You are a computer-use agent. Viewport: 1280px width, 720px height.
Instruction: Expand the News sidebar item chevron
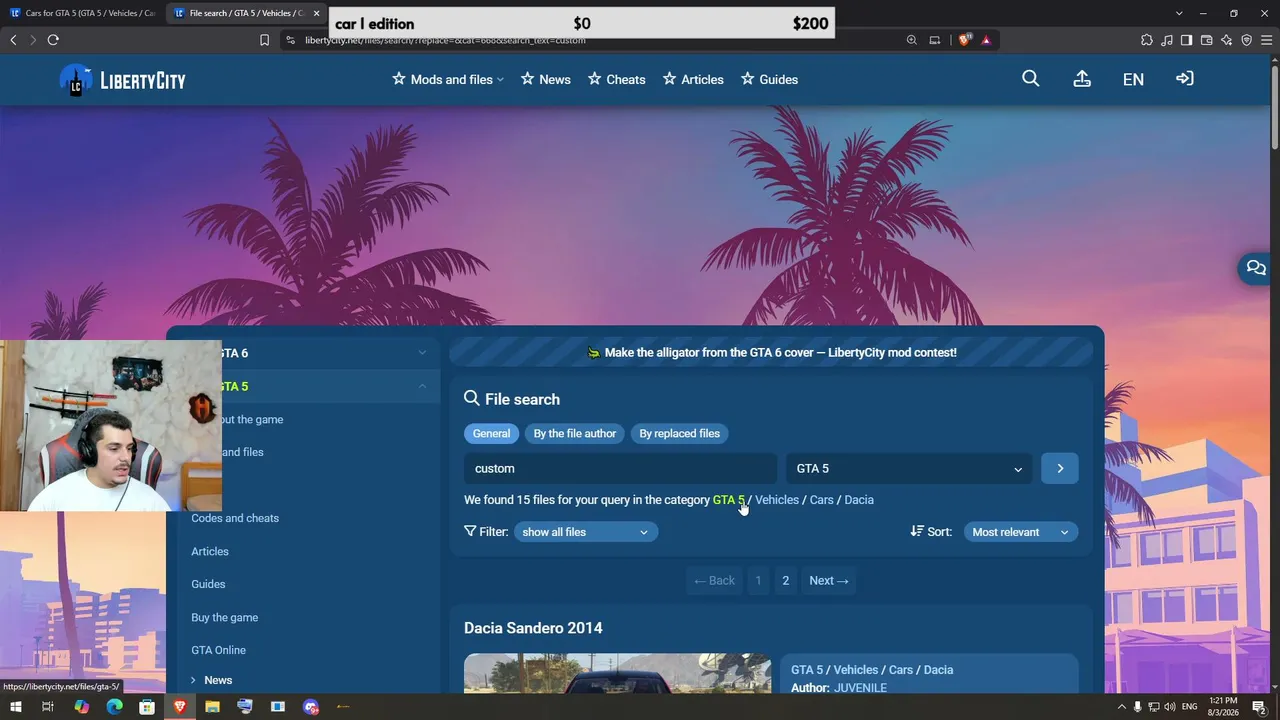(x=193, y=680)
